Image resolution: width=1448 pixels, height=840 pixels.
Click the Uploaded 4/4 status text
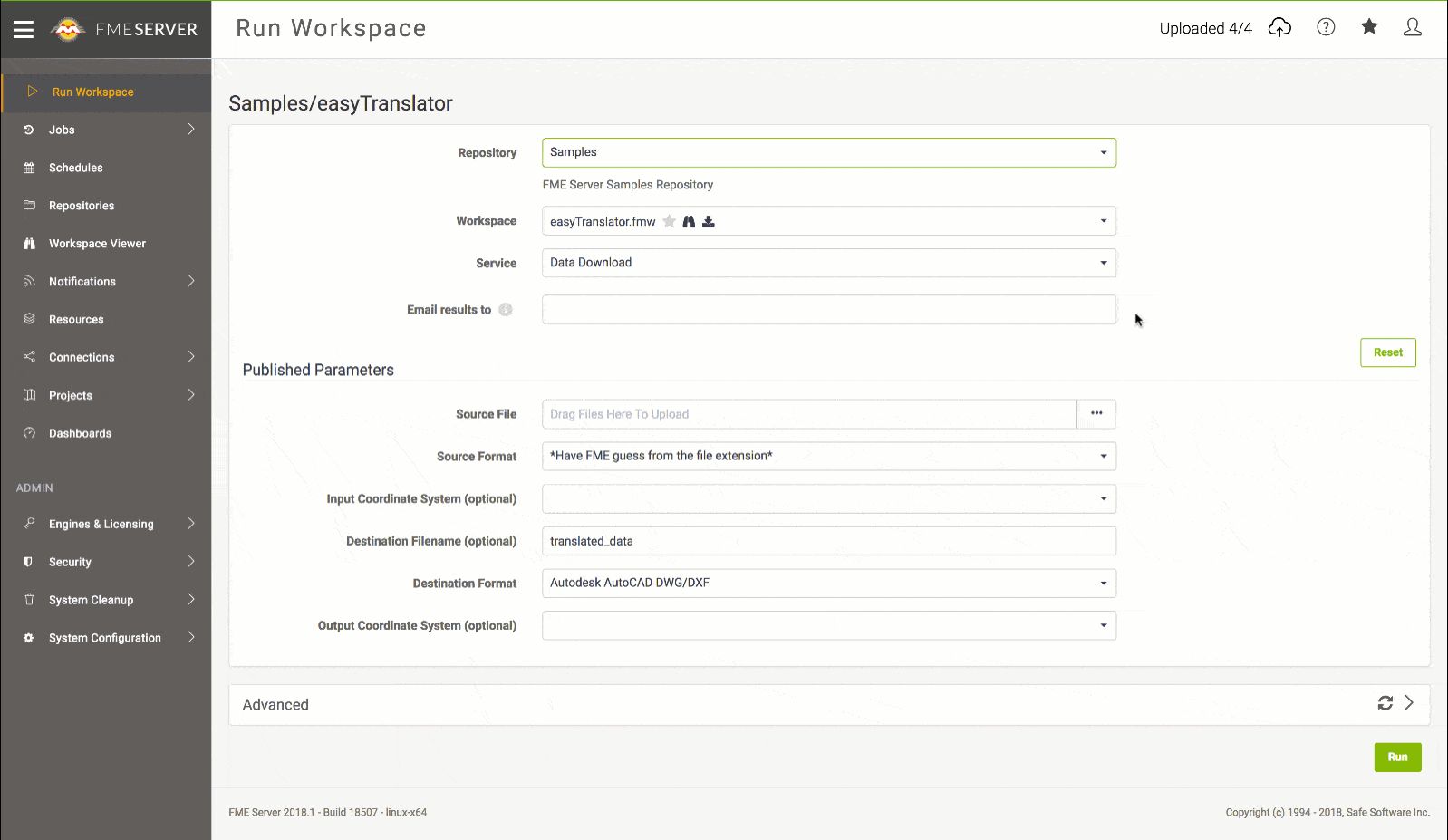pos(1205,28)
